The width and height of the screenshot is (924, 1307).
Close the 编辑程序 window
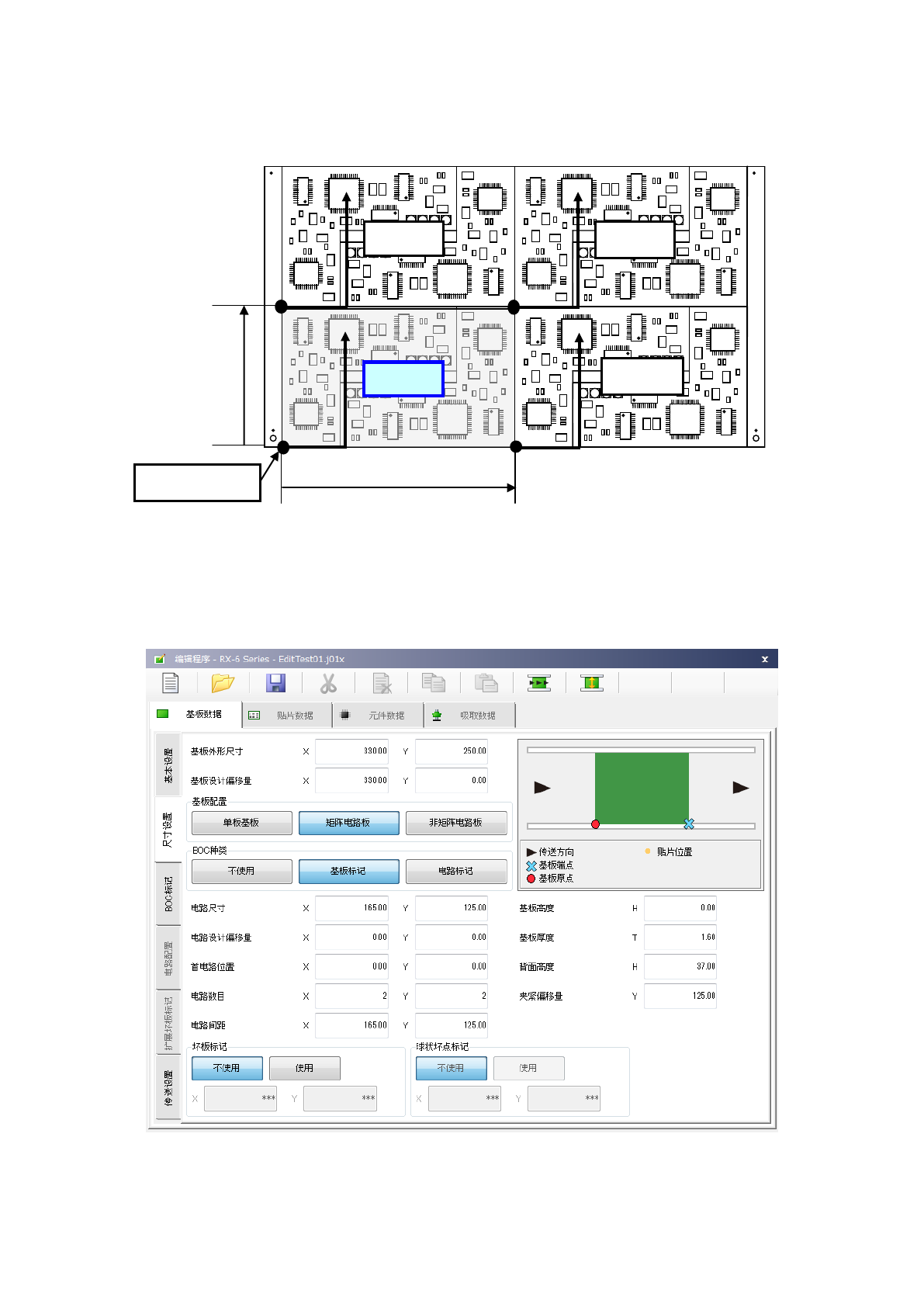click(765, 659)
